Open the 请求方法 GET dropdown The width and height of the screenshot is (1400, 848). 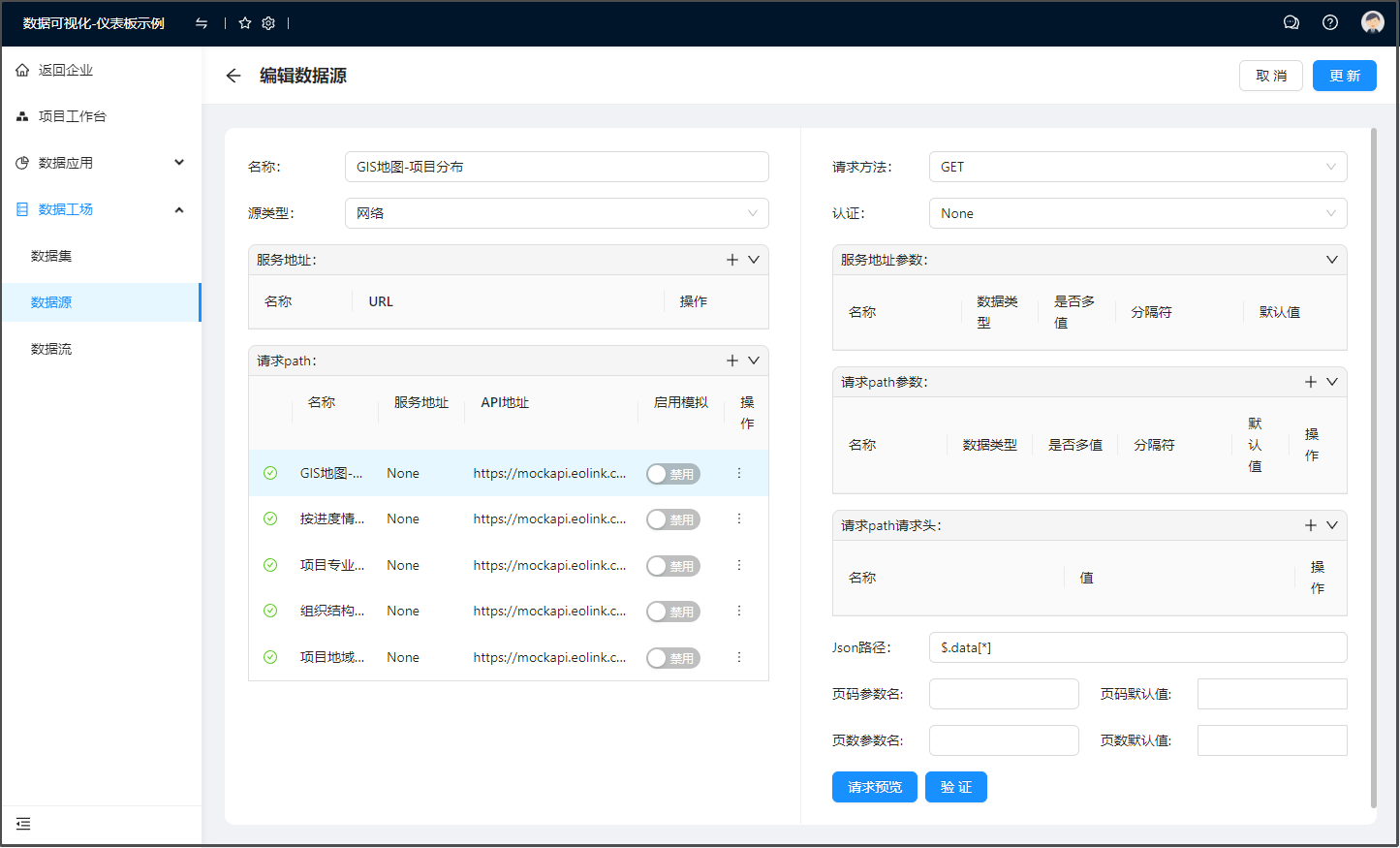coord(1137,167)
